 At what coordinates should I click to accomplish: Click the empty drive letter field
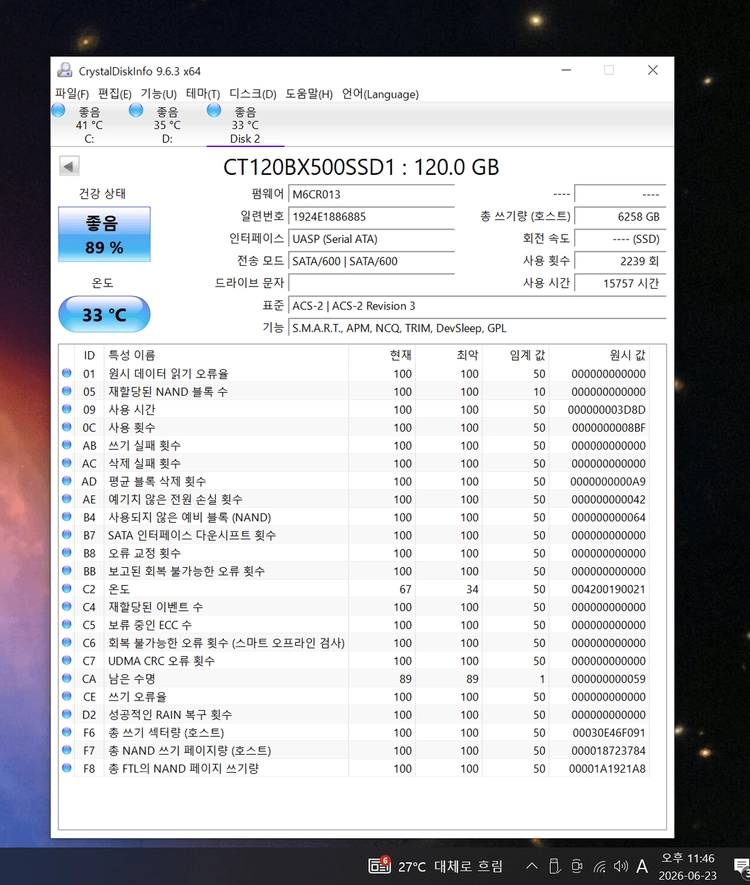coord(371,283)
